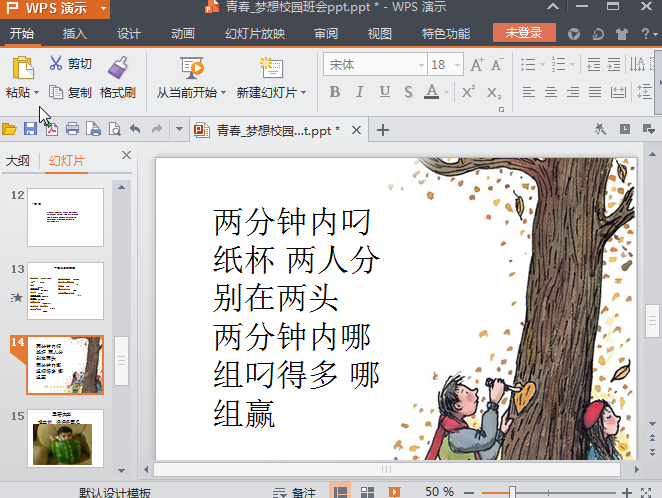Screen dimensions: 662x498
Task: Open the quick access toolbar customize arrow
Action: coord(179,129)
